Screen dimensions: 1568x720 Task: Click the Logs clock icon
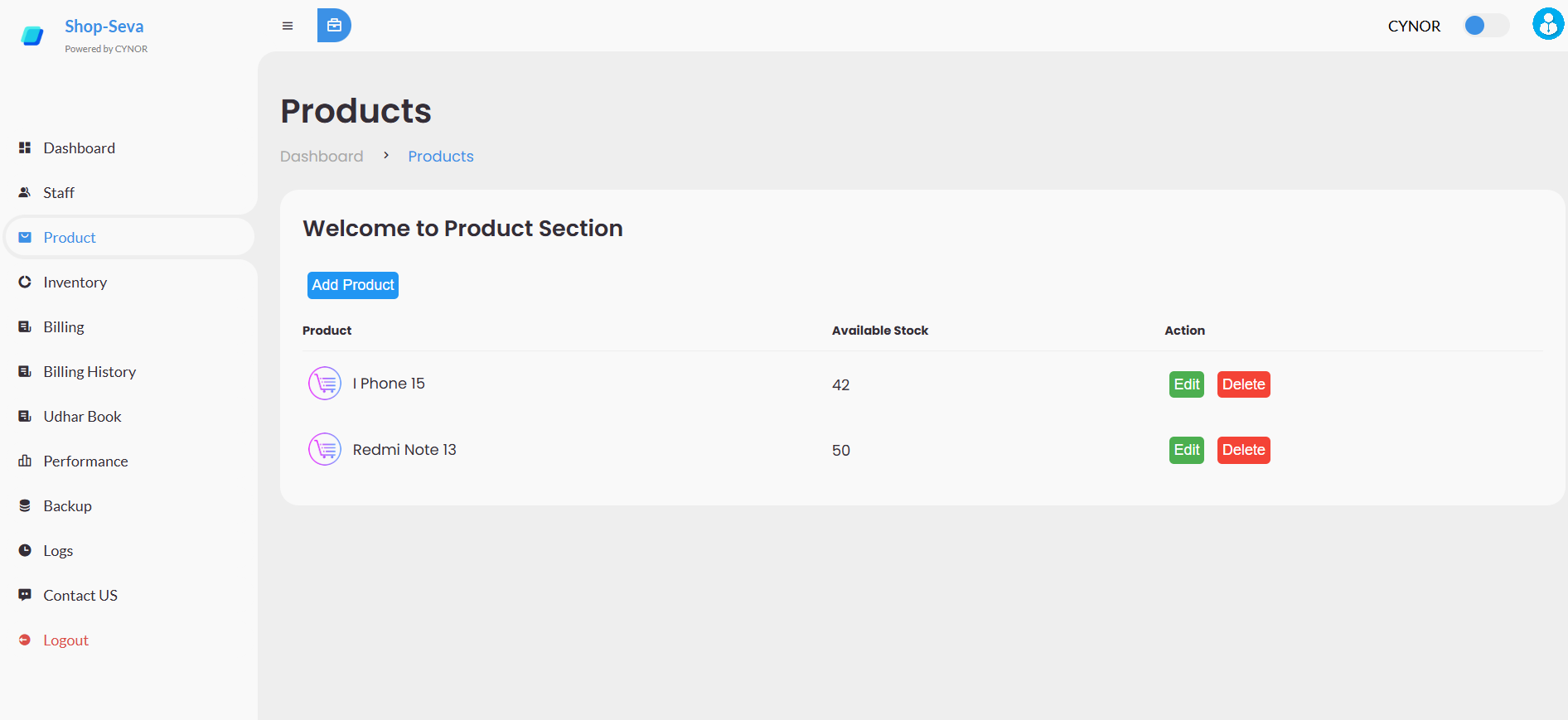click(25, 550)
